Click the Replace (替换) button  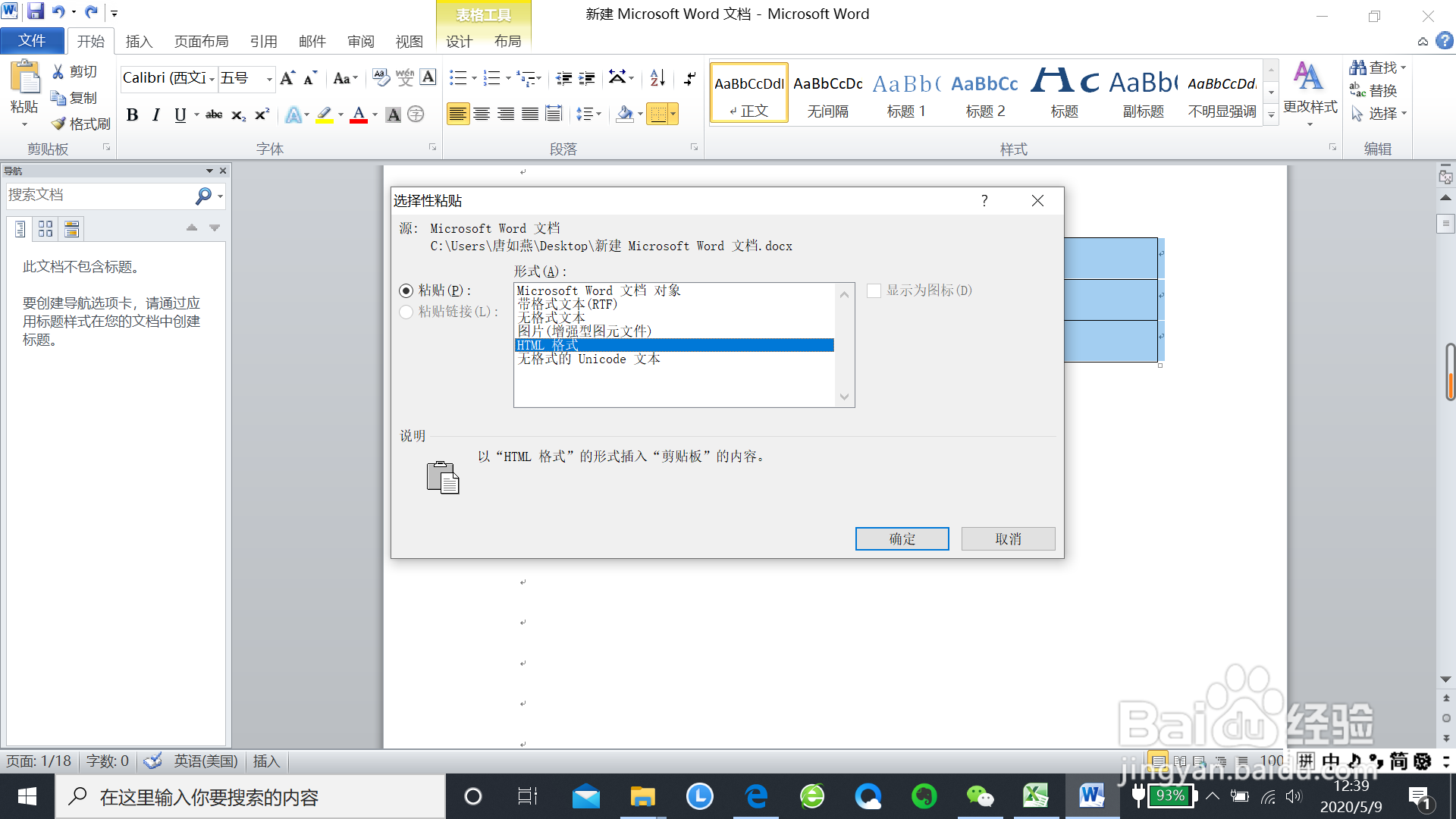pyautogui.click(x=1373, y=90)
